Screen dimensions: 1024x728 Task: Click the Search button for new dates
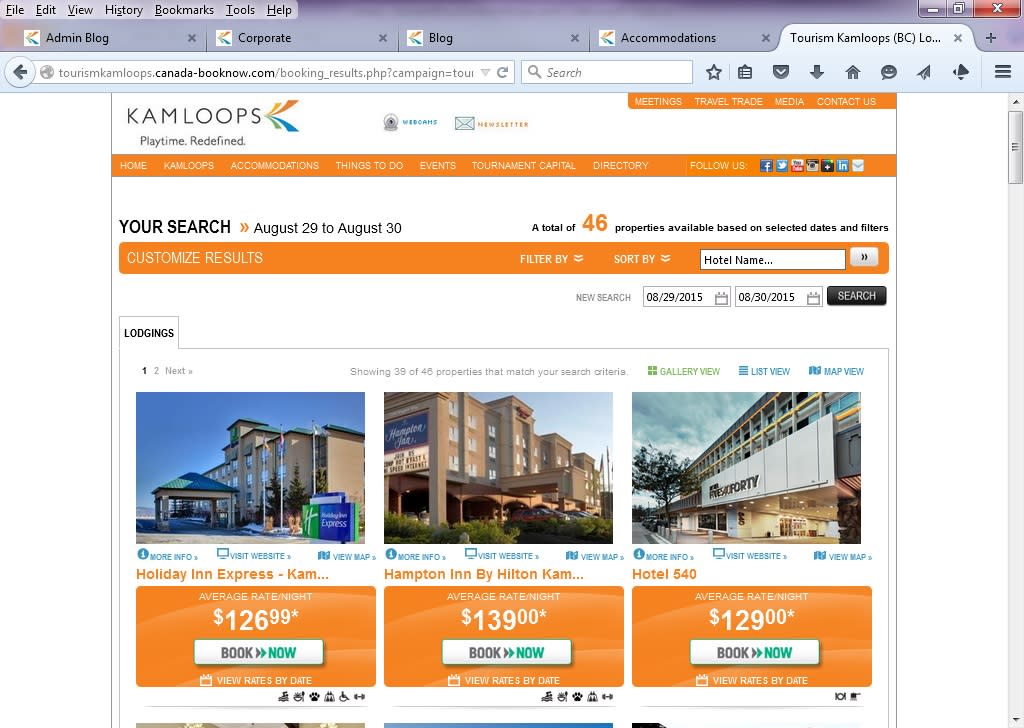(x=857, y=296)
